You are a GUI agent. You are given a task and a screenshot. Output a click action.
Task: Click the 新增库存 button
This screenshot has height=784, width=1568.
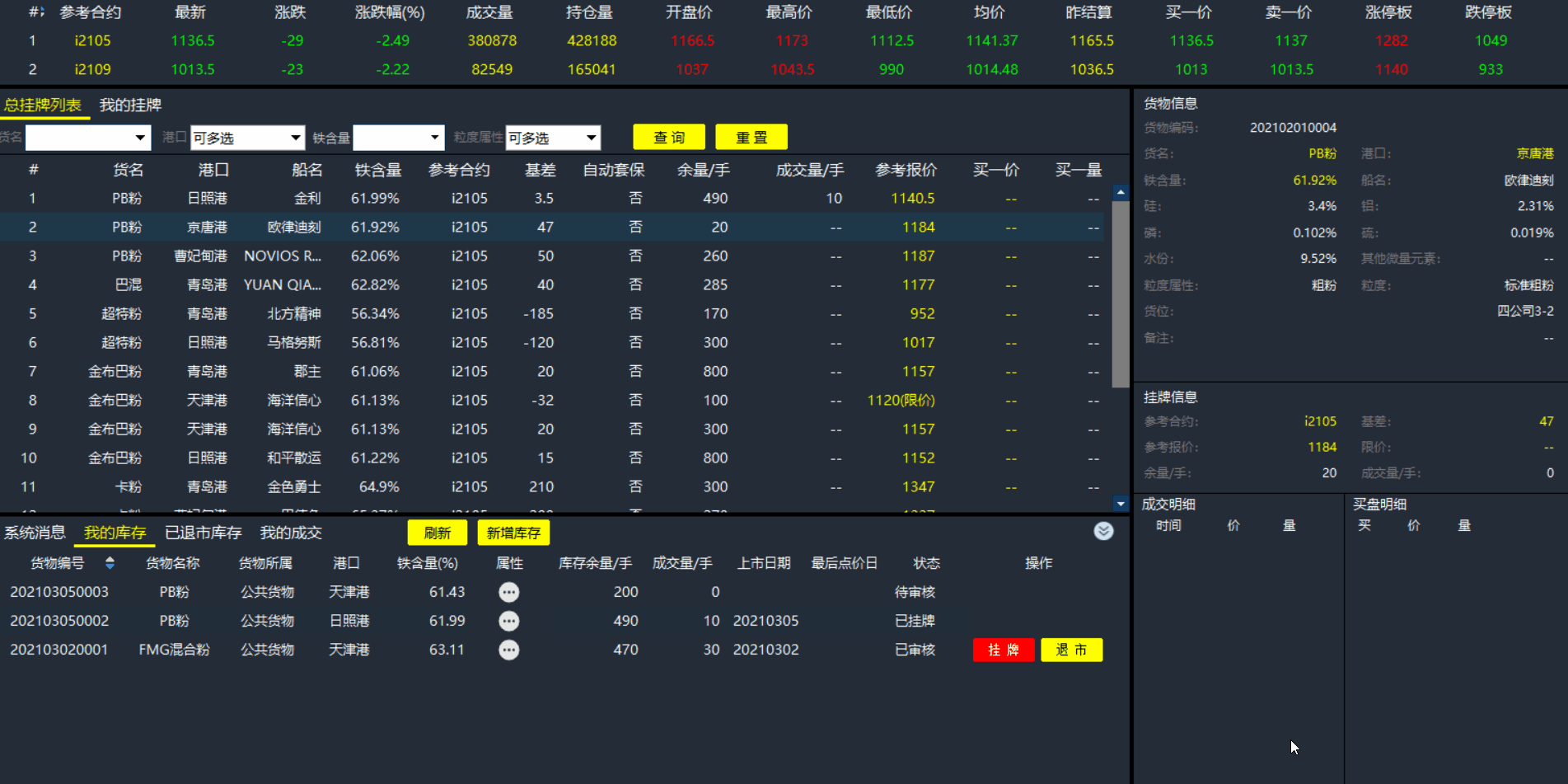[513, 533]
